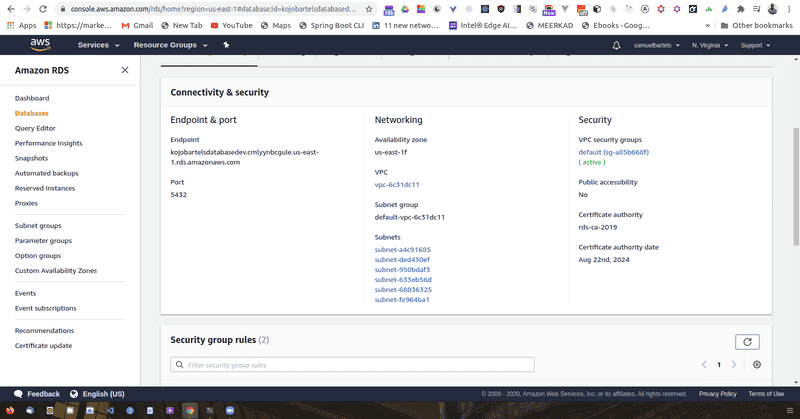
Task: Bookmark this page with the star icon
Action: point(369,9)
